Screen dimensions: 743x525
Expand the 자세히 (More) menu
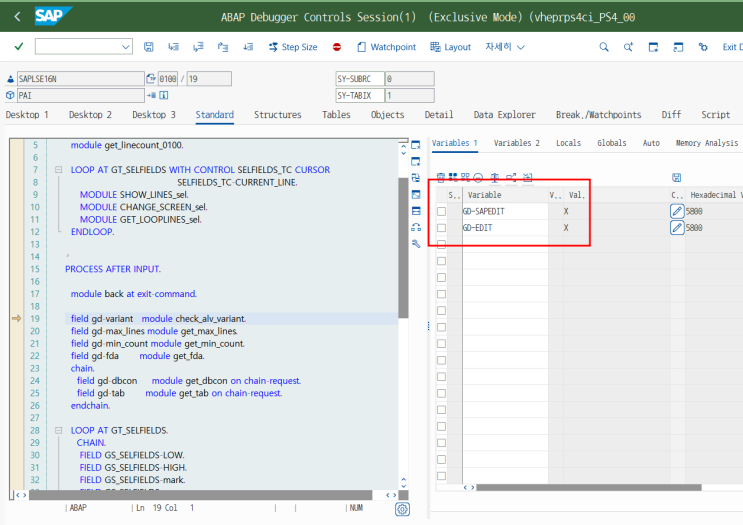503,47
